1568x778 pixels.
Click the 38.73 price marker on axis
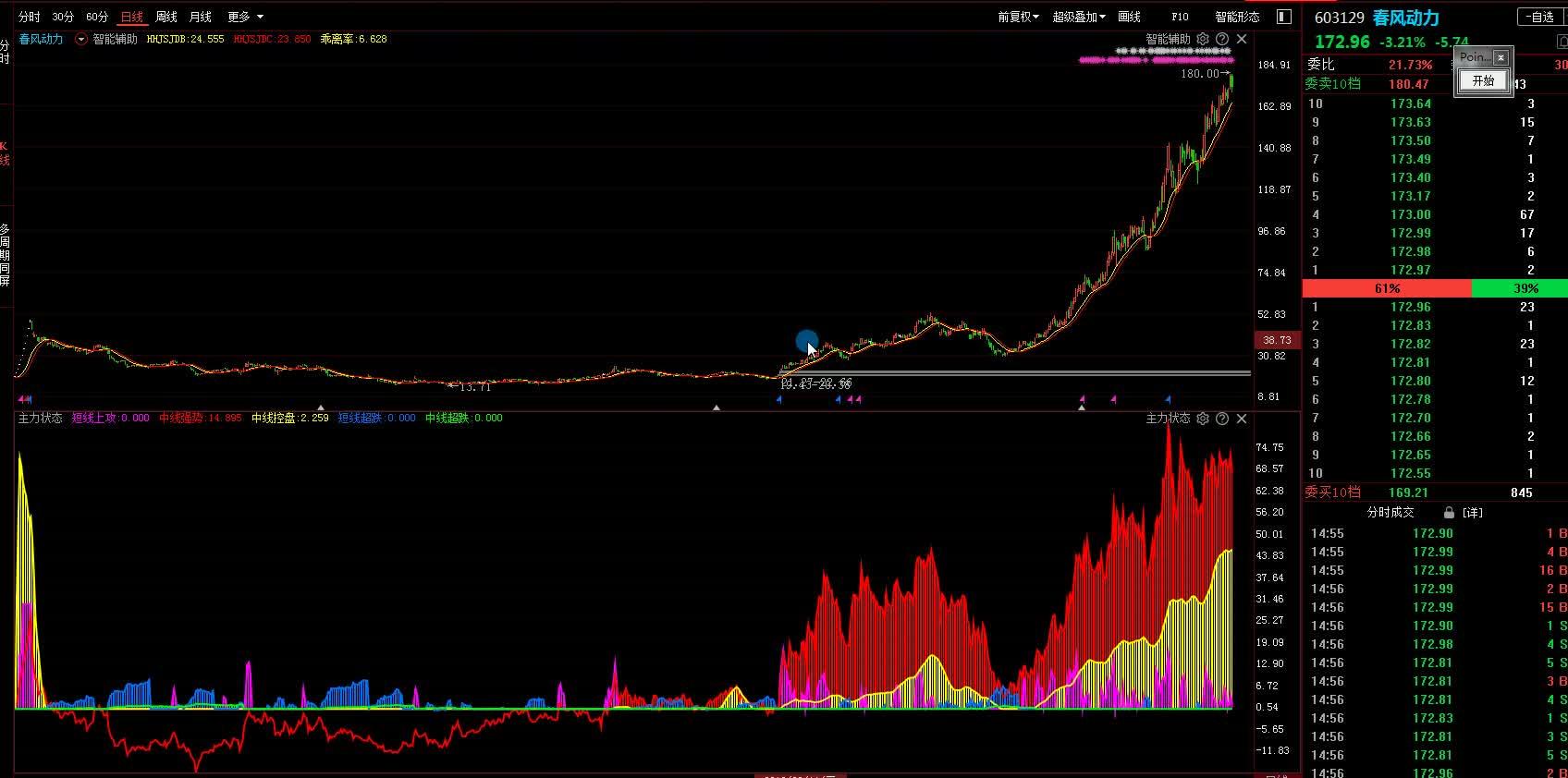pyautogui.click(x=1277, y=340)
